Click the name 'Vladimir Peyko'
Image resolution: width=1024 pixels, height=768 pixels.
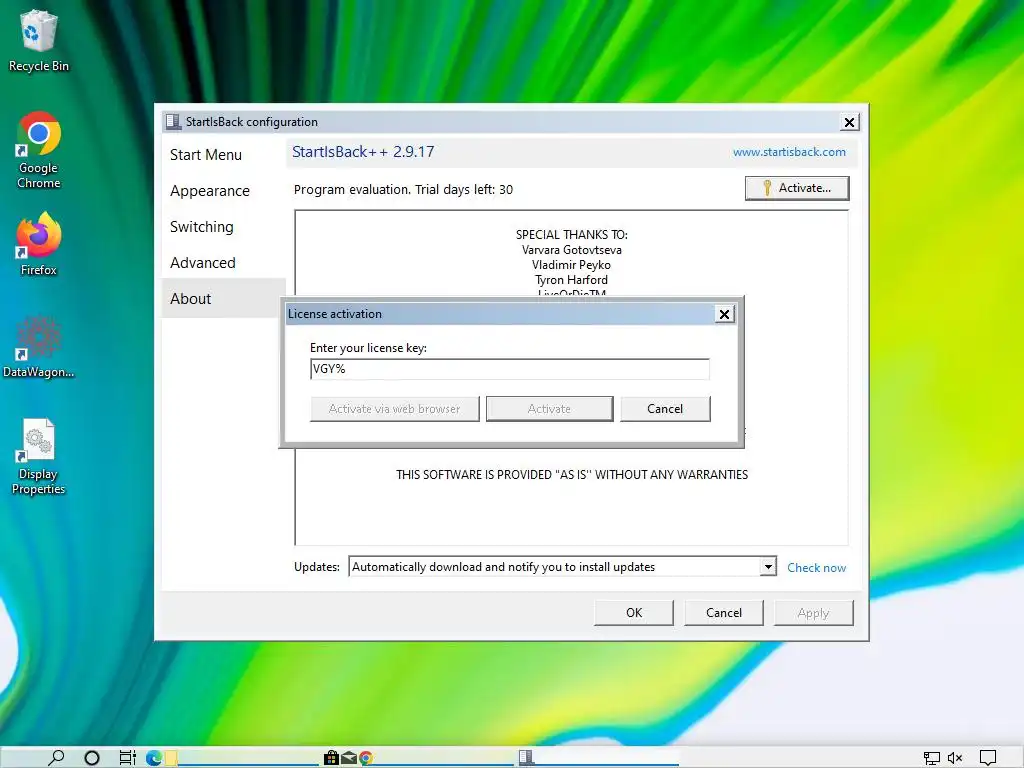571,264
